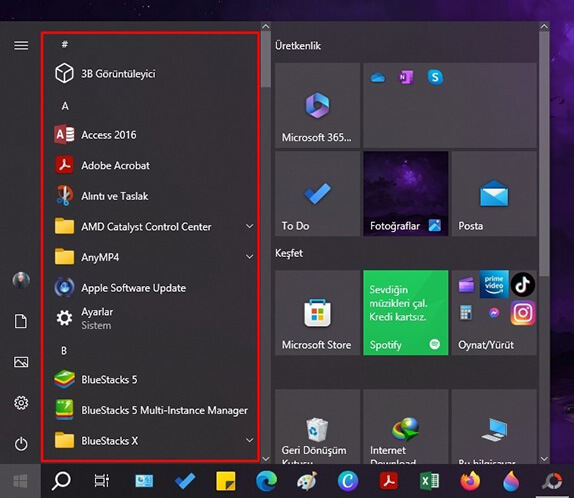Open the Fotoğraflar photos tile
The width and height of the screenshot is (574, 498).
(406, 194)
